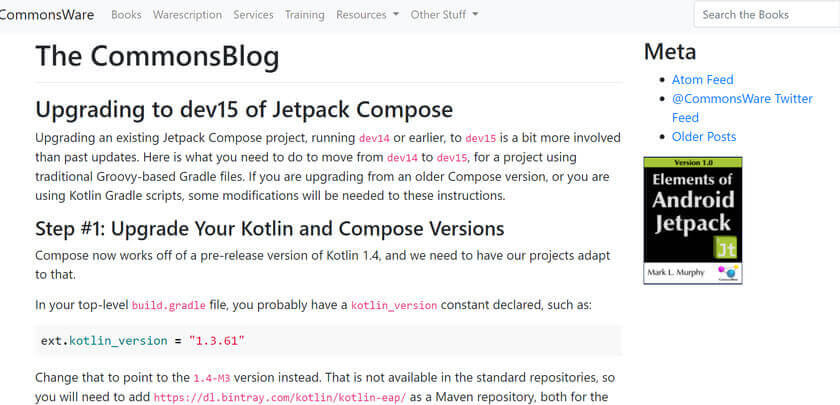Screen dimensions: 840x405
Task: Click The CommonsBlog page heading
Action: [158, 56]
